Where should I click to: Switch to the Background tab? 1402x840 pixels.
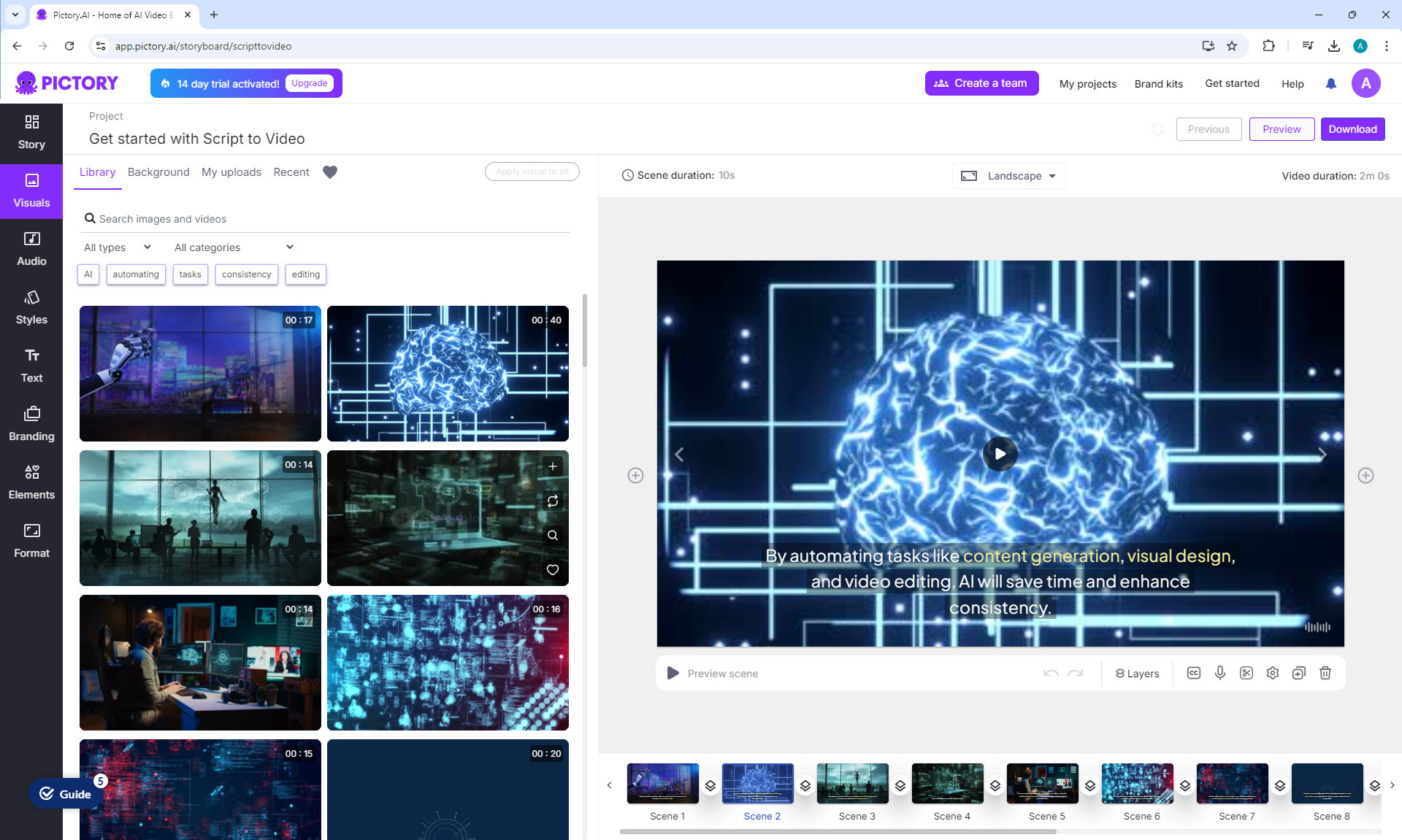pyautogui.click(x=158, y=172)
